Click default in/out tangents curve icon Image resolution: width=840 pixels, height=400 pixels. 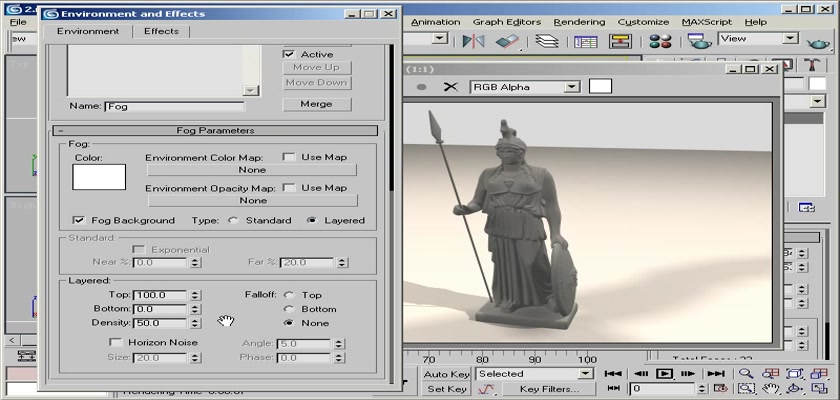point(485,389)
